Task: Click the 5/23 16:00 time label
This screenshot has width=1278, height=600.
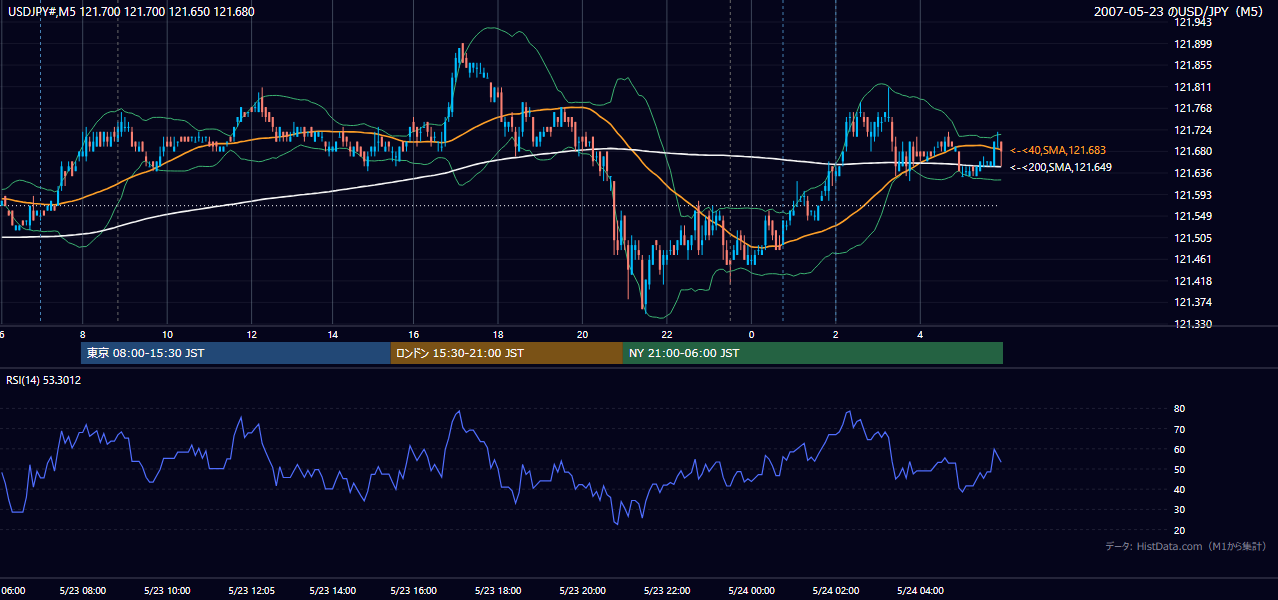Action: (416, 591)
